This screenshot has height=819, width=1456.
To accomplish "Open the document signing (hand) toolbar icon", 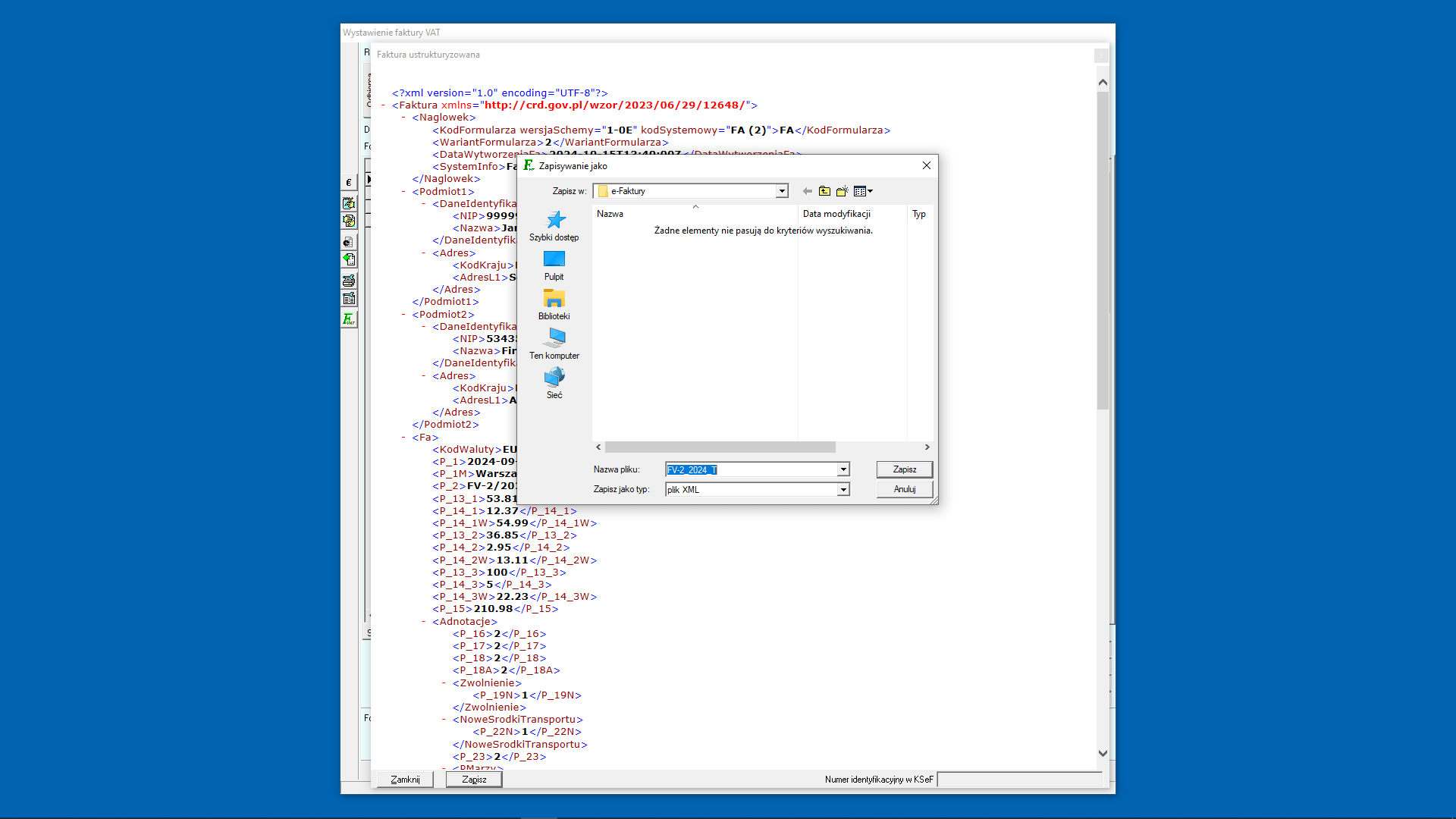I will pos(349,221).
